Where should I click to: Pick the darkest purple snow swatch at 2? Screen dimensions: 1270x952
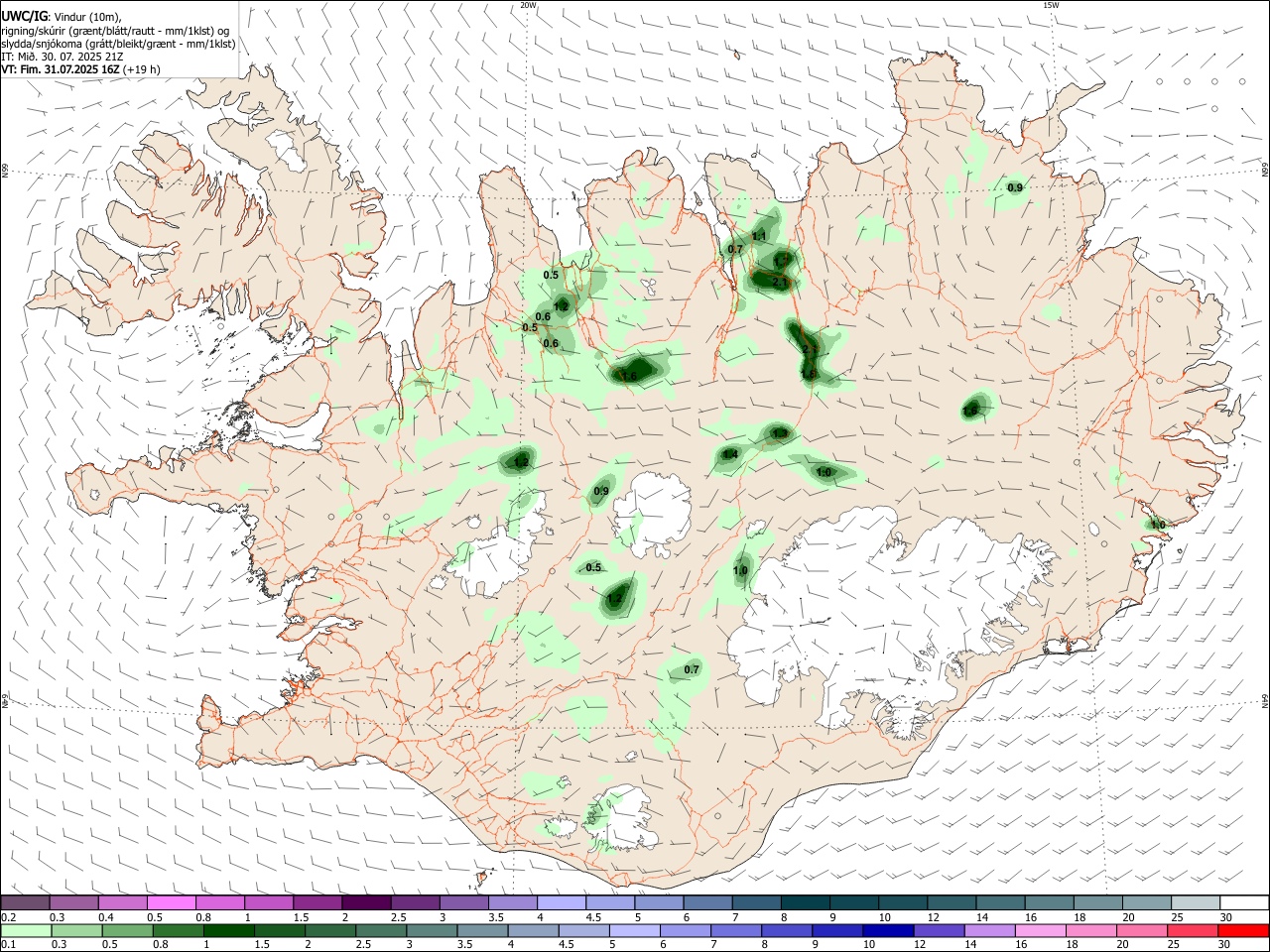tap(366, 902)
